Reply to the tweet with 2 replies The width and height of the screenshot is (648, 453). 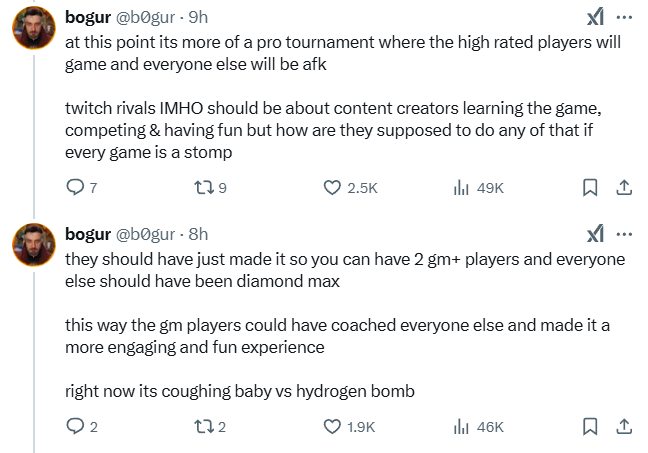pos(75,427)
